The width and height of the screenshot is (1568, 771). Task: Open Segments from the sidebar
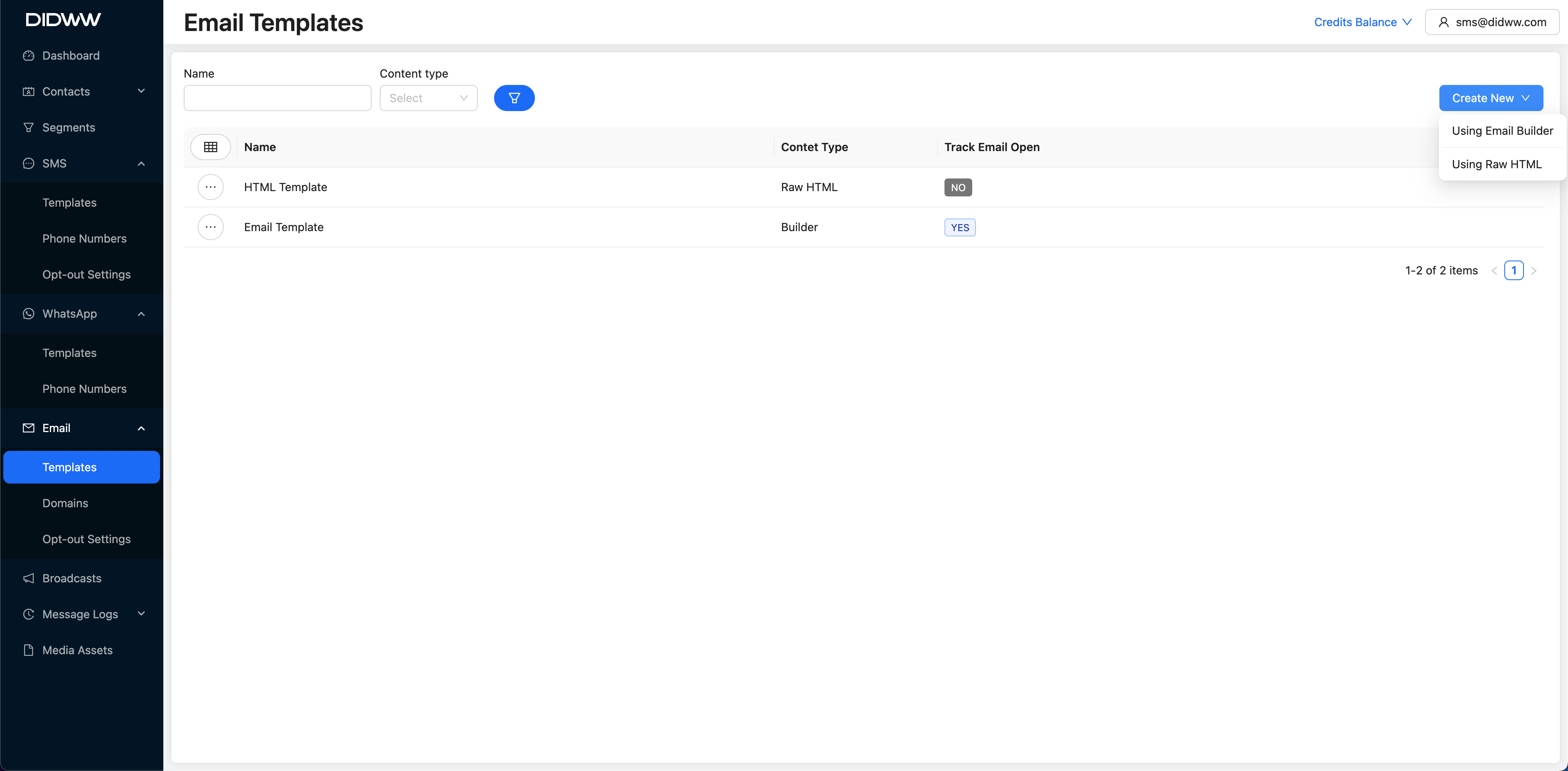click(x=82, y=127)
